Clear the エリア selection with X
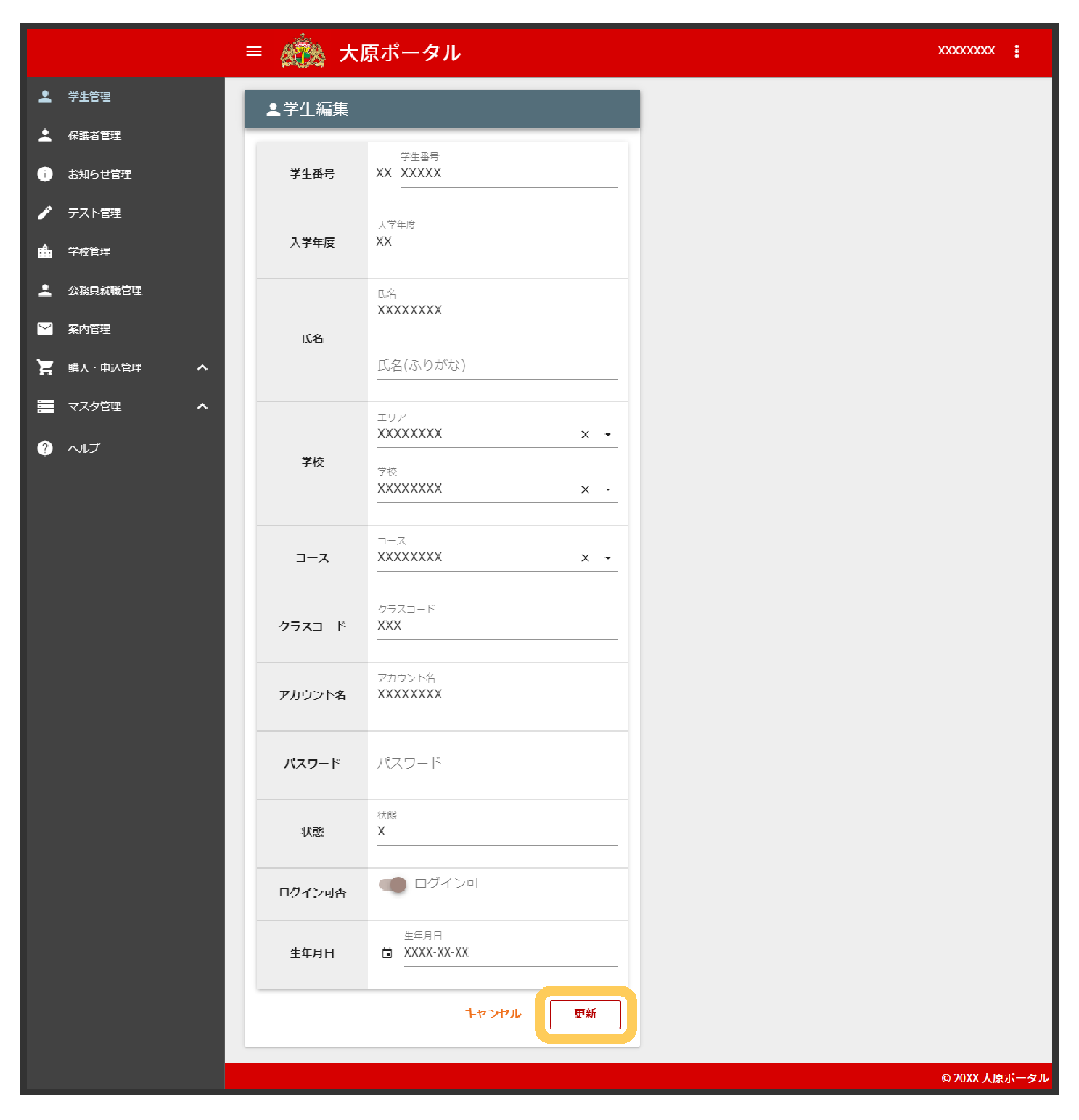This screenshot has height=1120, width=1079. (585, 435)
